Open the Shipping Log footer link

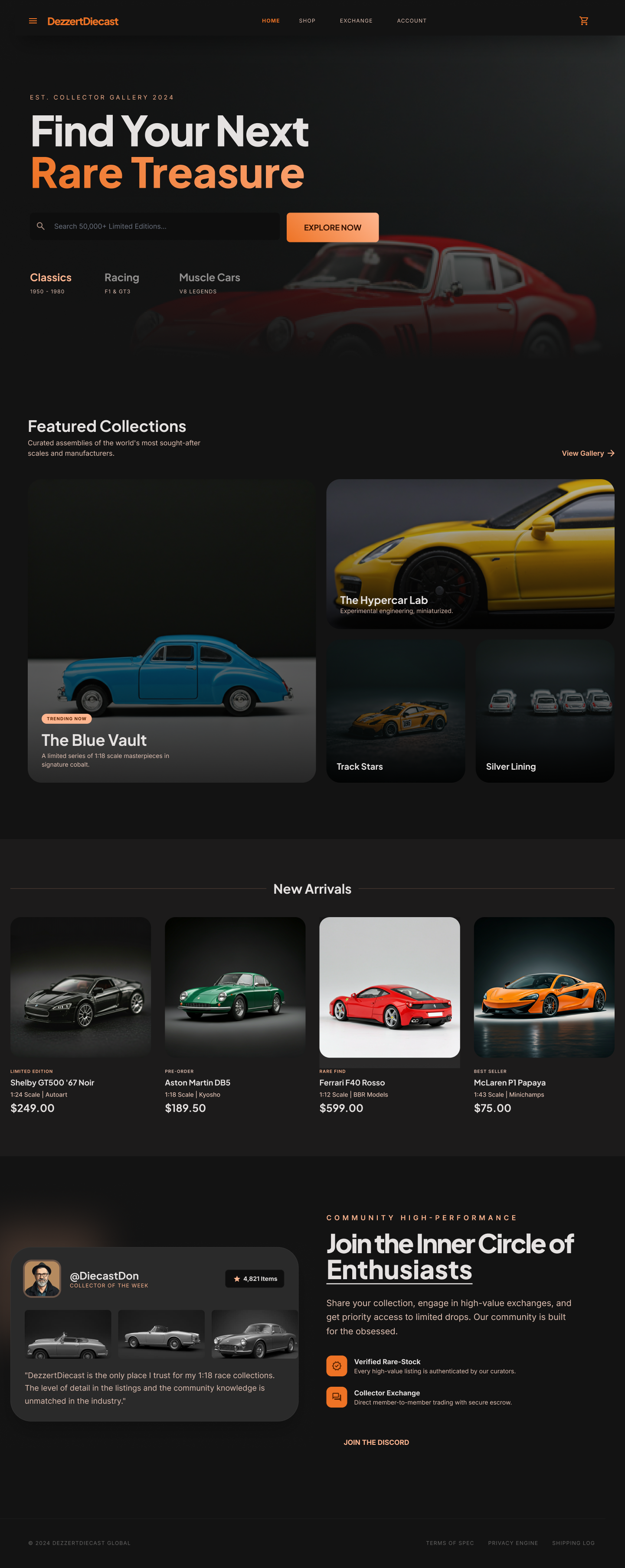[573, 1542]
